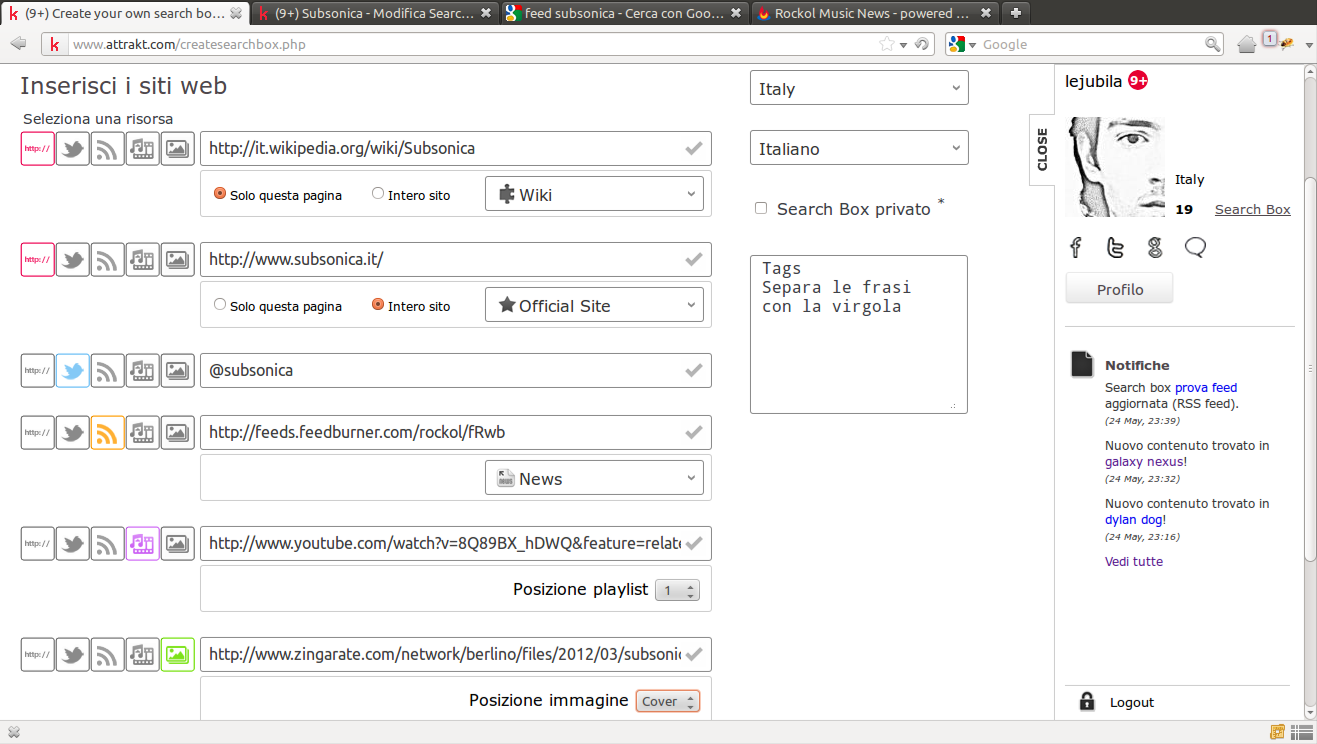Select 'Intero sito' for Wikipedia URL

[378, 194]
